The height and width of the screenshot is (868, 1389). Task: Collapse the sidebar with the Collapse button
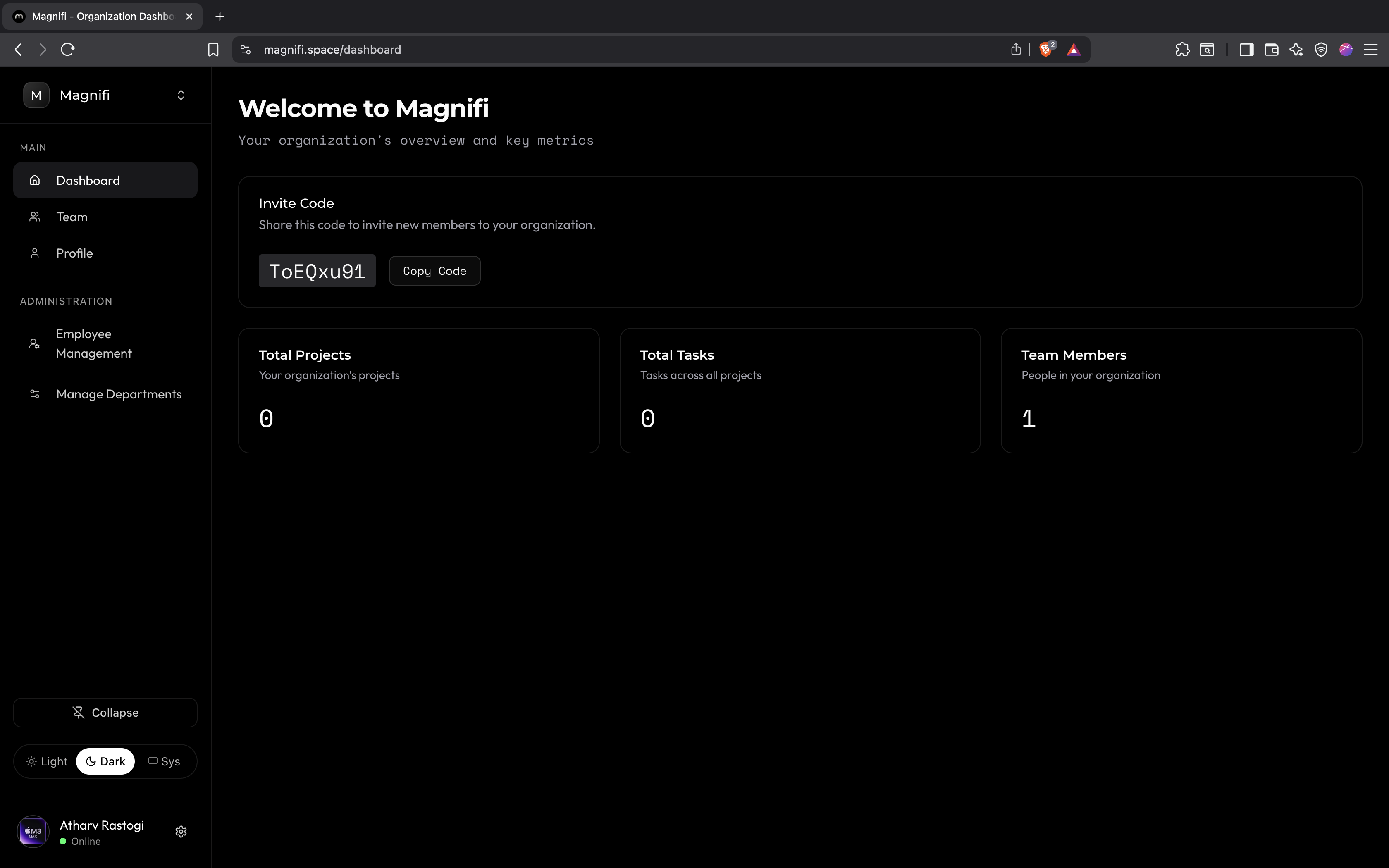click(x=105, y=713)
